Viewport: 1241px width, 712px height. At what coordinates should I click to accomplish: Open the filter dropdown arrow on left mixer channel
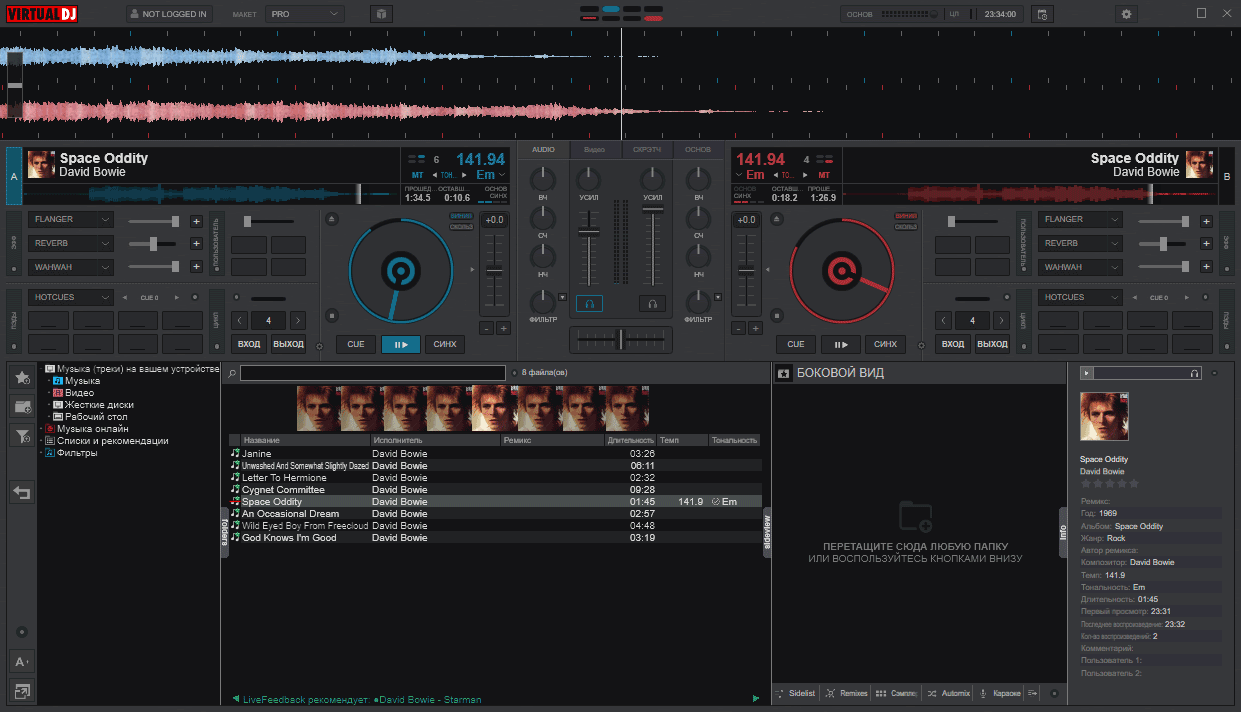(x=562, y=297)
